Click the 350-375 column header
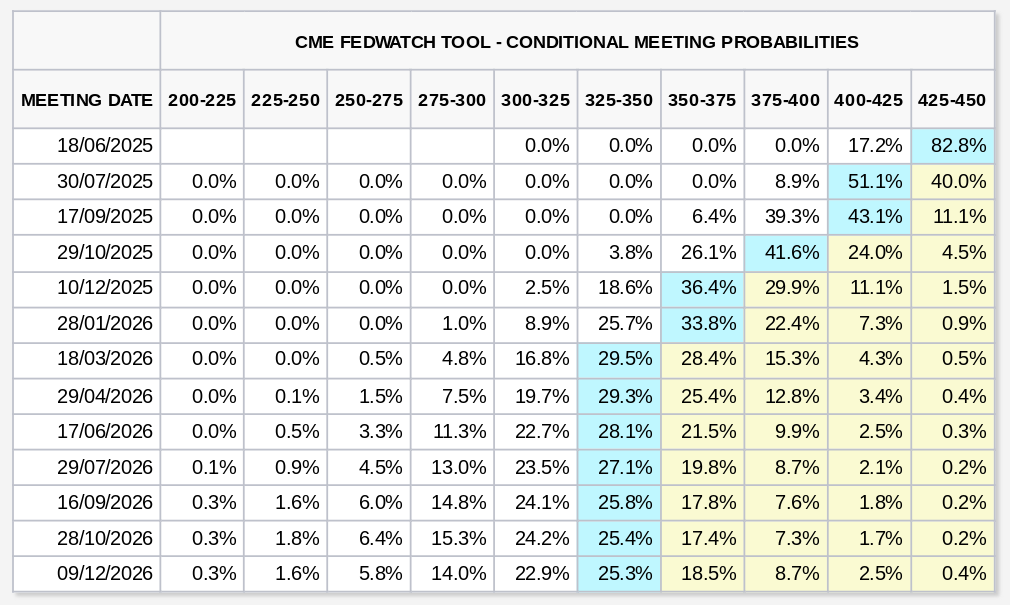Image resolution: width=1010 pixels, height=605 pixels. click(x=702, y=100)
